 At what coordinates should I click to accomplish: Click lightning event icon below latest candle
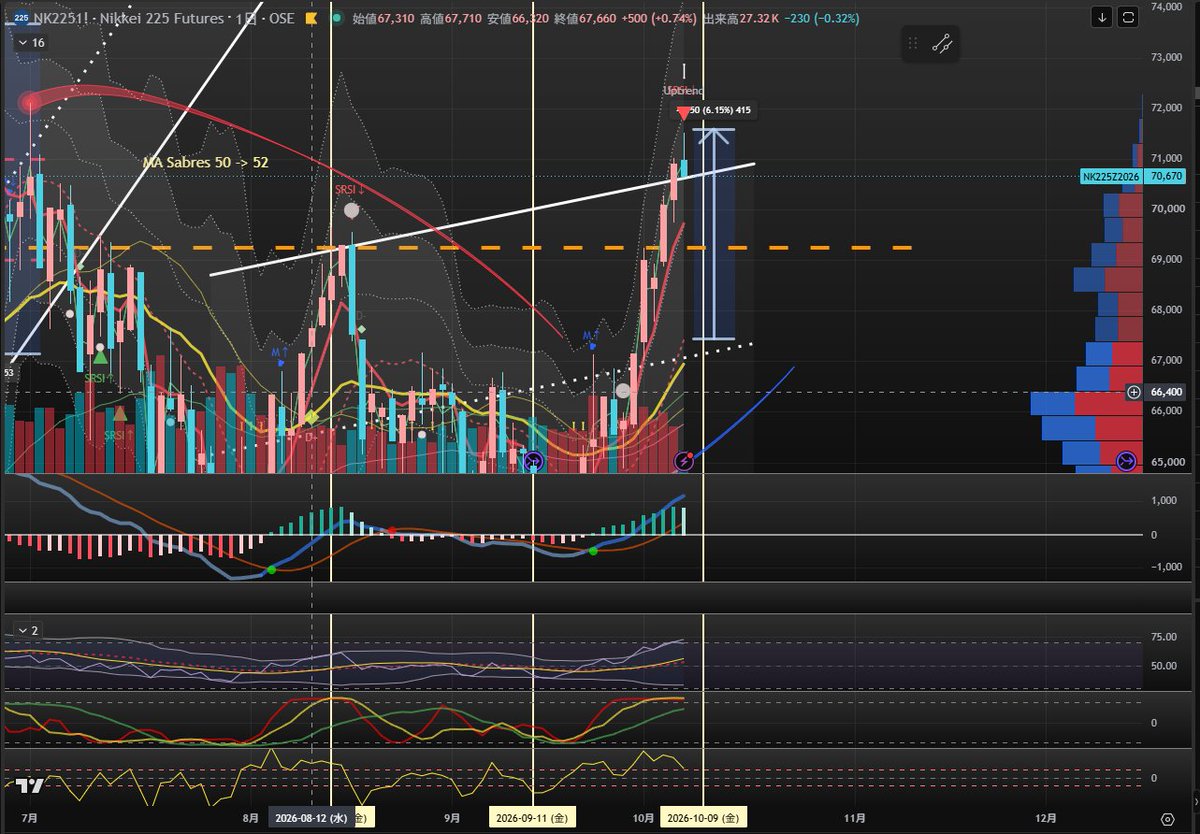(x=685, y=461)
